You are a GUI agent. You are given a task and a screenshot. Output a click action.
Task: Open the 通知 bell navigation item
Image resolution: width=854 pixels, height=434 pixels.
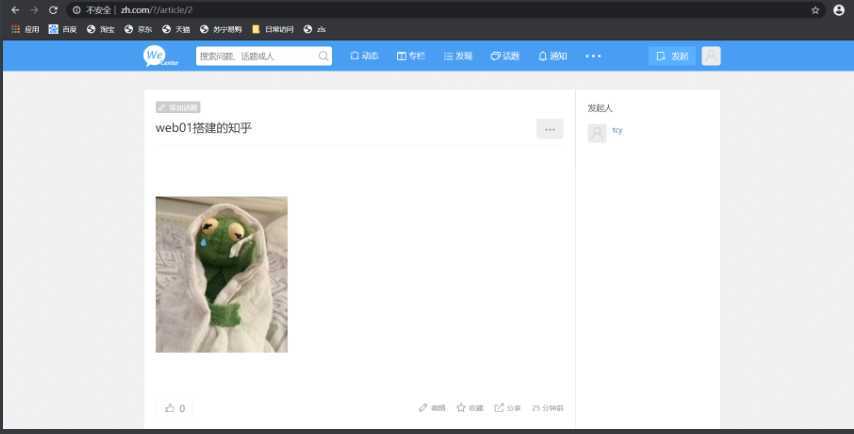pos(552,56)
